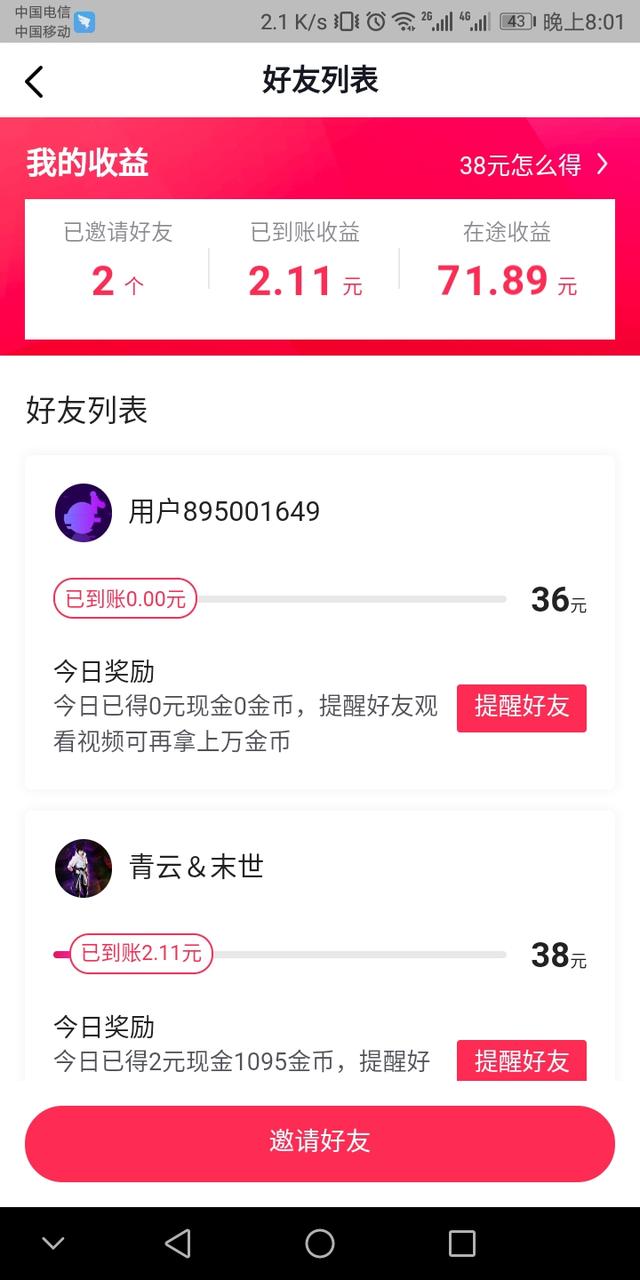The width and height of the screenshot is (640, 1280).
Task: Tap the Wi-Fi icon in status bar
Action: (x=404, y=21)
